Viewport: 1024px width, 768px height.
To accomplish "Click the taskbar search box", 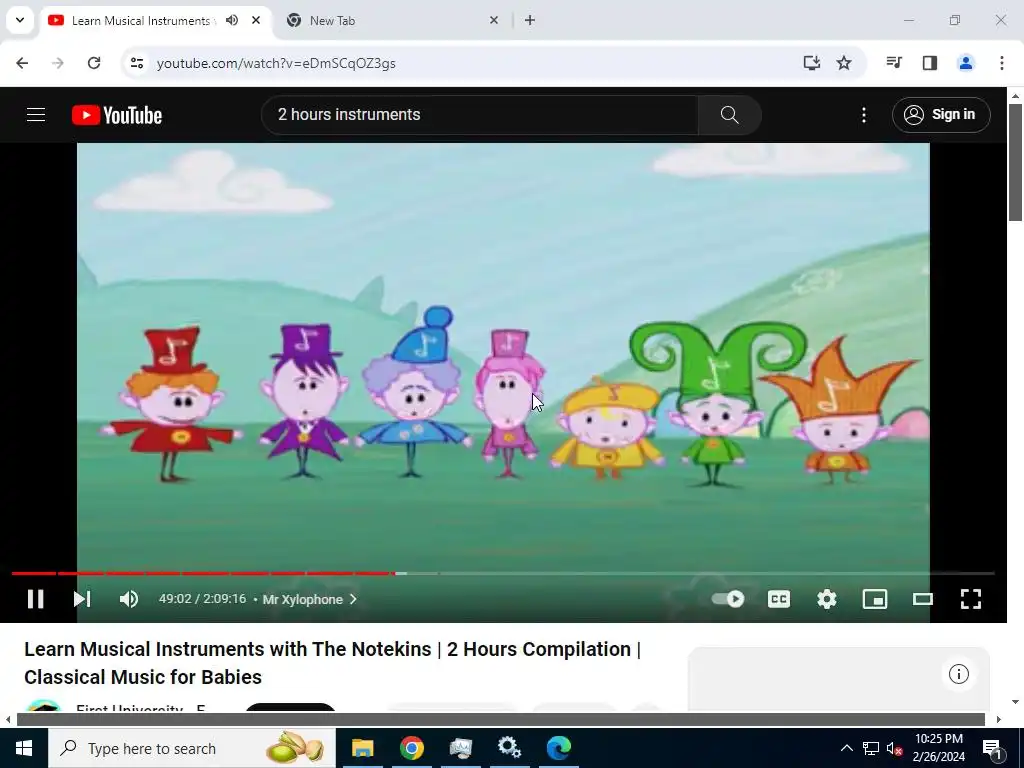I will pos(191,748).
